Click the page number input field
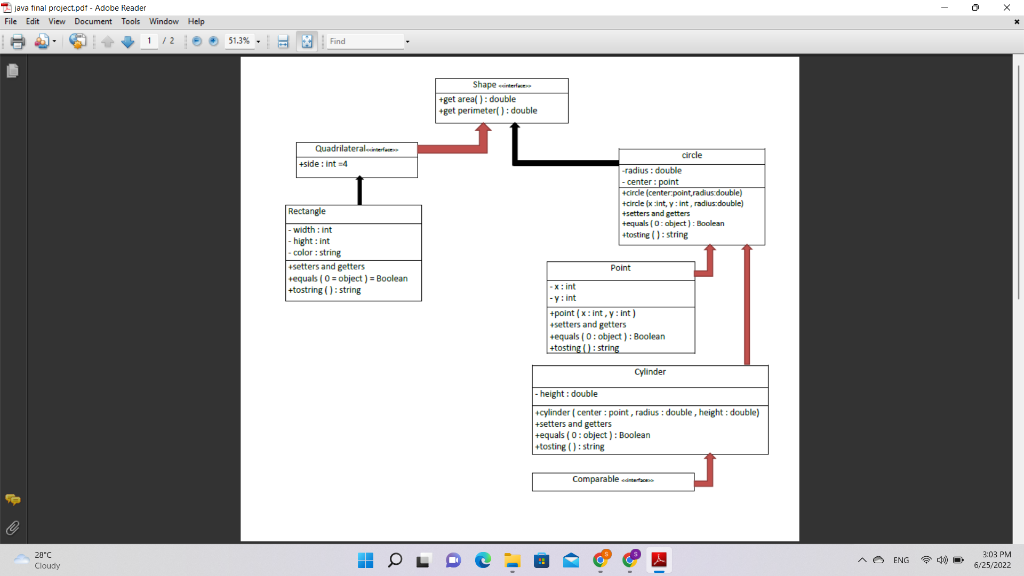The image size is (1024, 576). (150, 41)
